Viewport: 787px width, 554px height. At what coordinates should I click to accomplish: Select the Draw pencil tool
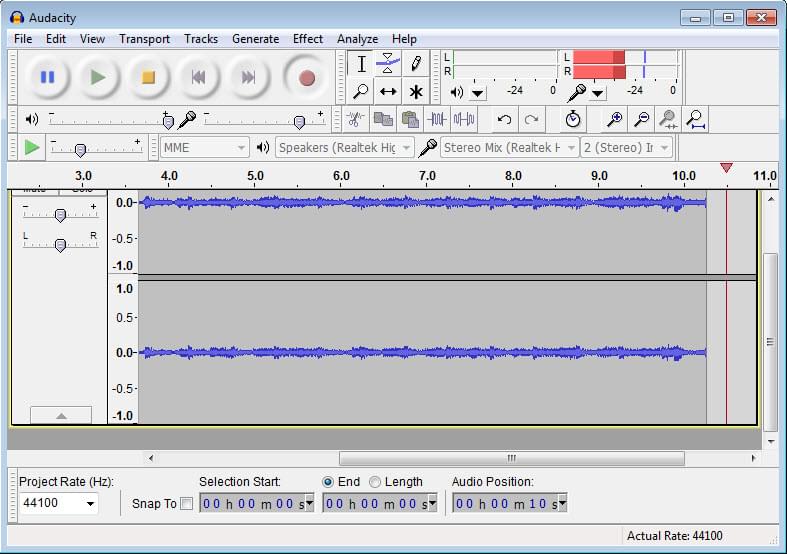tap(416, 64)
